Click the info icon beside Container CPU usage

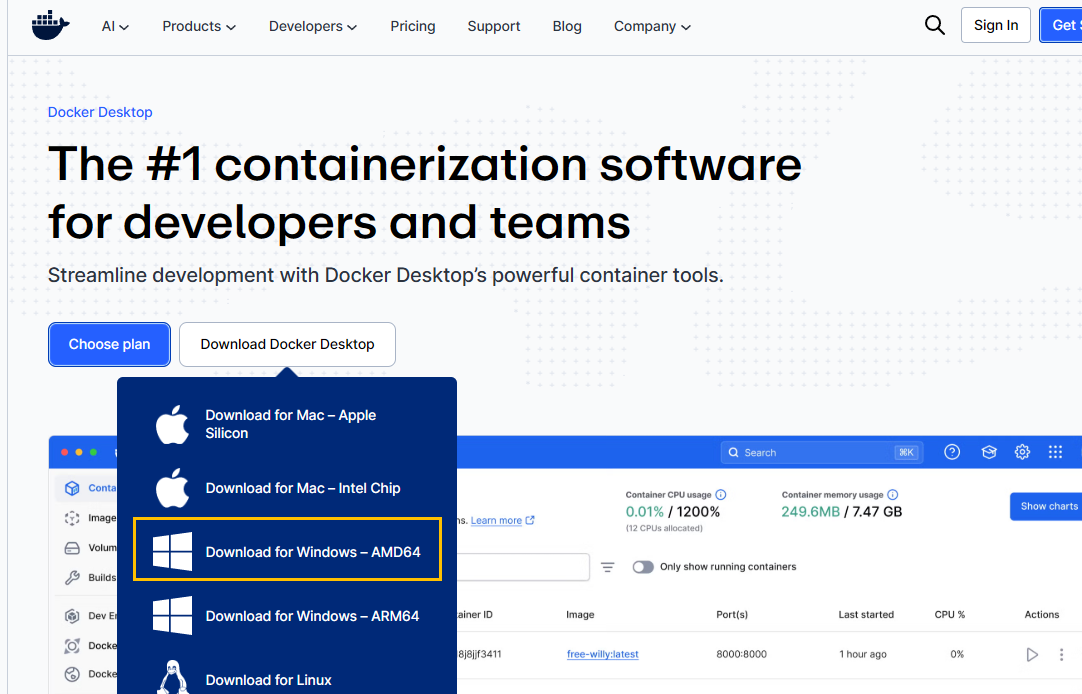pos(720,495)
